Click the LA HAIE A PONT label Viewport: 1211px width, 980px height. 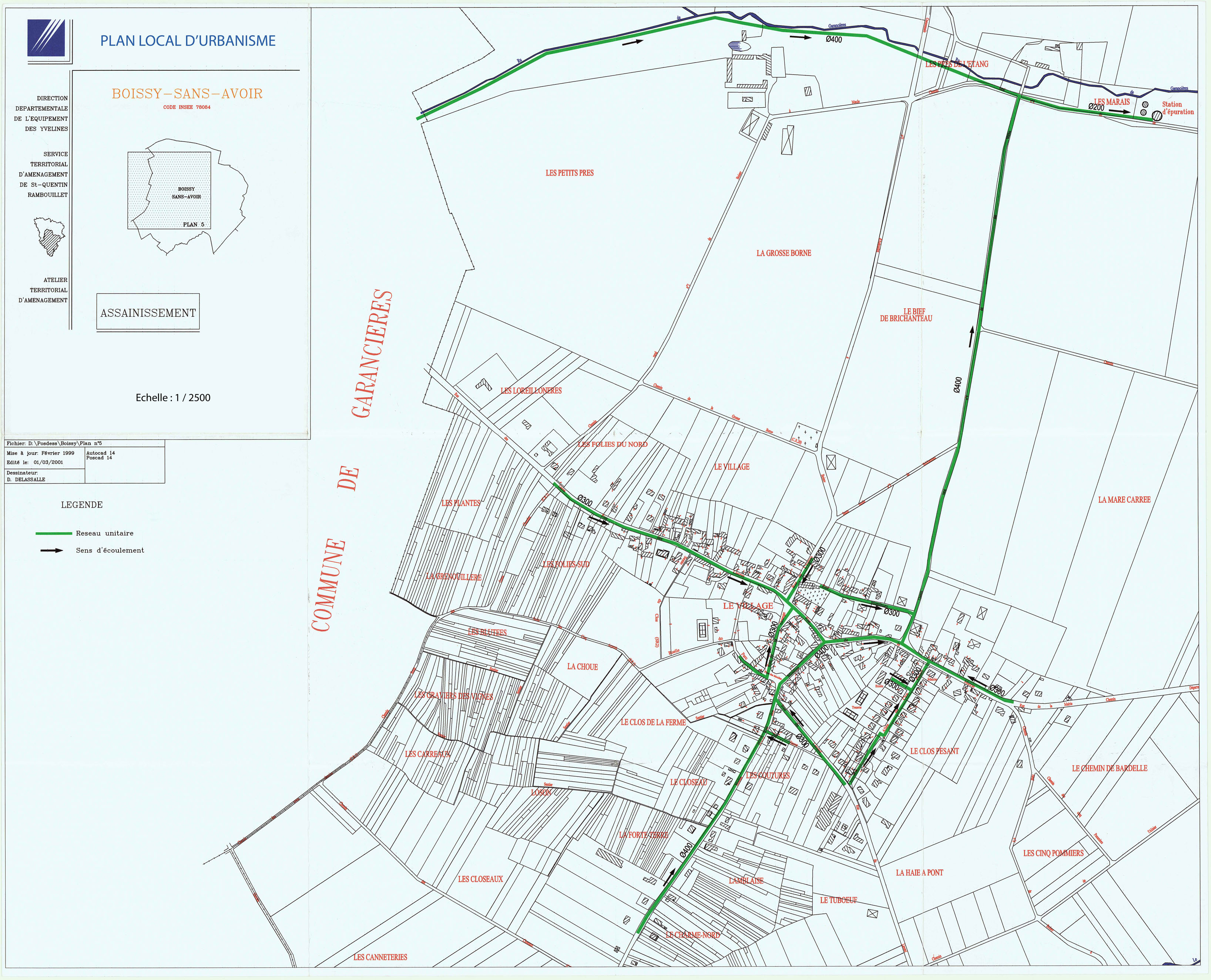click(919, 872)
